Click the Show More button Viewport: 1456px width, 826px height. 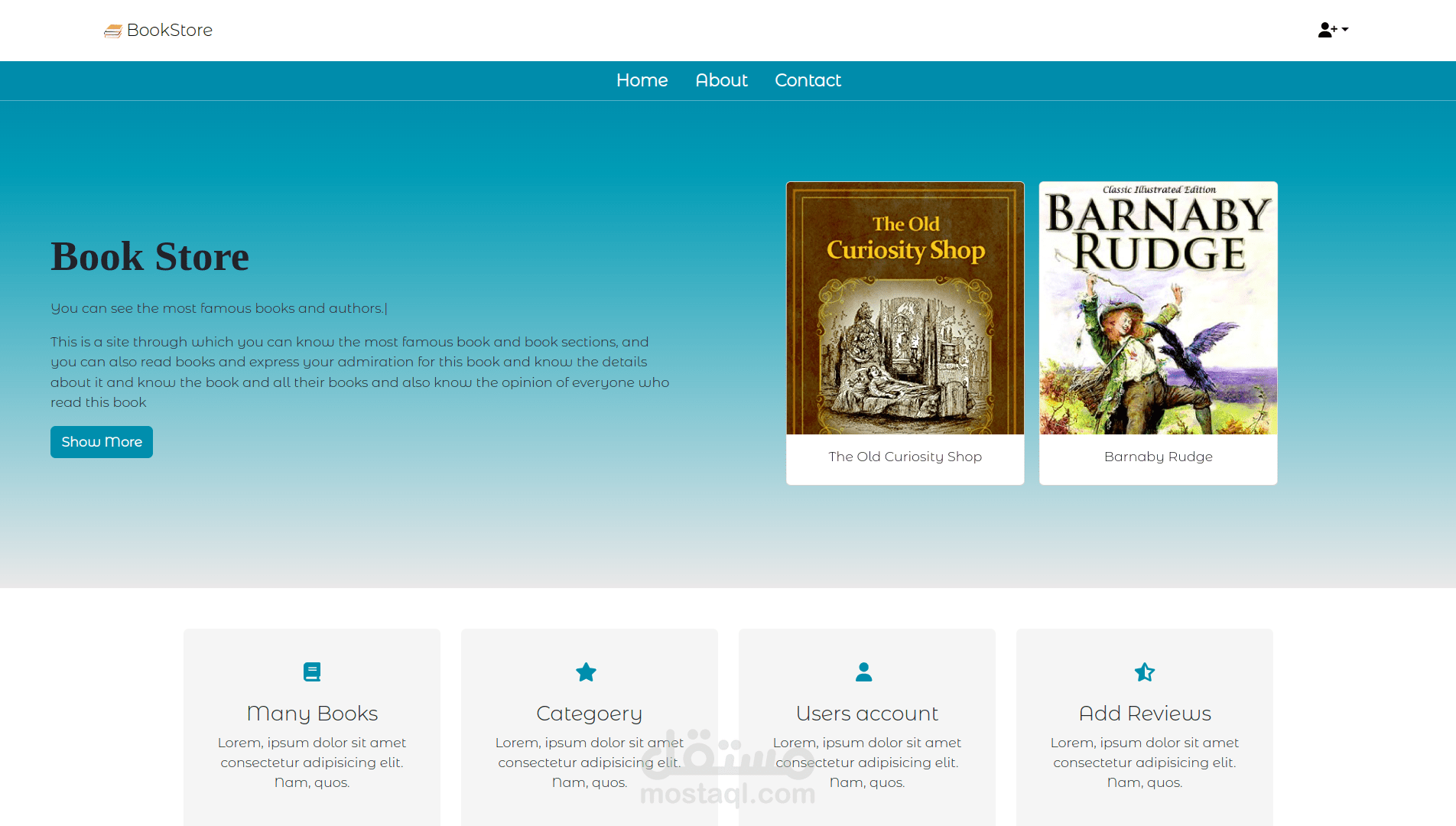point(102,442)
